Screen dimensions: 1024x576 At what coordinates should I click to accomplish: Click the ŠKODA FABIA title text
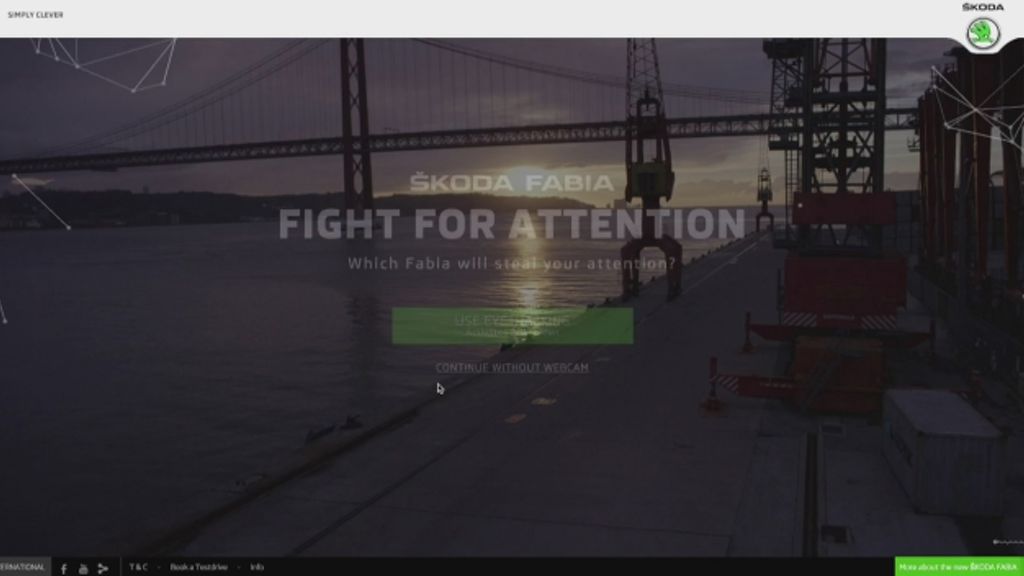512,183
